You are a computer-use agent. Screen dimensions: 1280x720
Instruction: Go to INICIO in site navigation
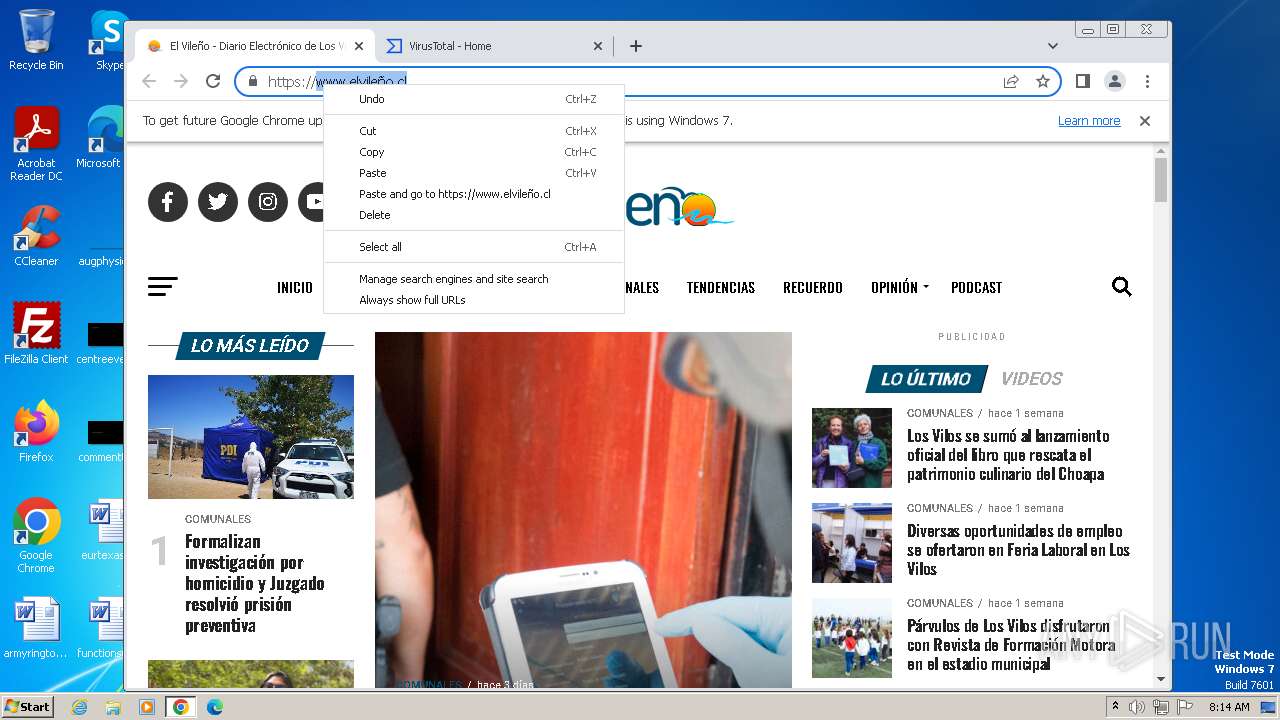click(295, 288)
